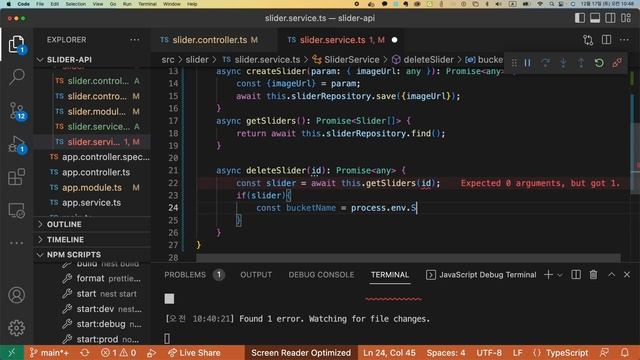Open Source Control view with 12 changes

[x=17, y=111]
